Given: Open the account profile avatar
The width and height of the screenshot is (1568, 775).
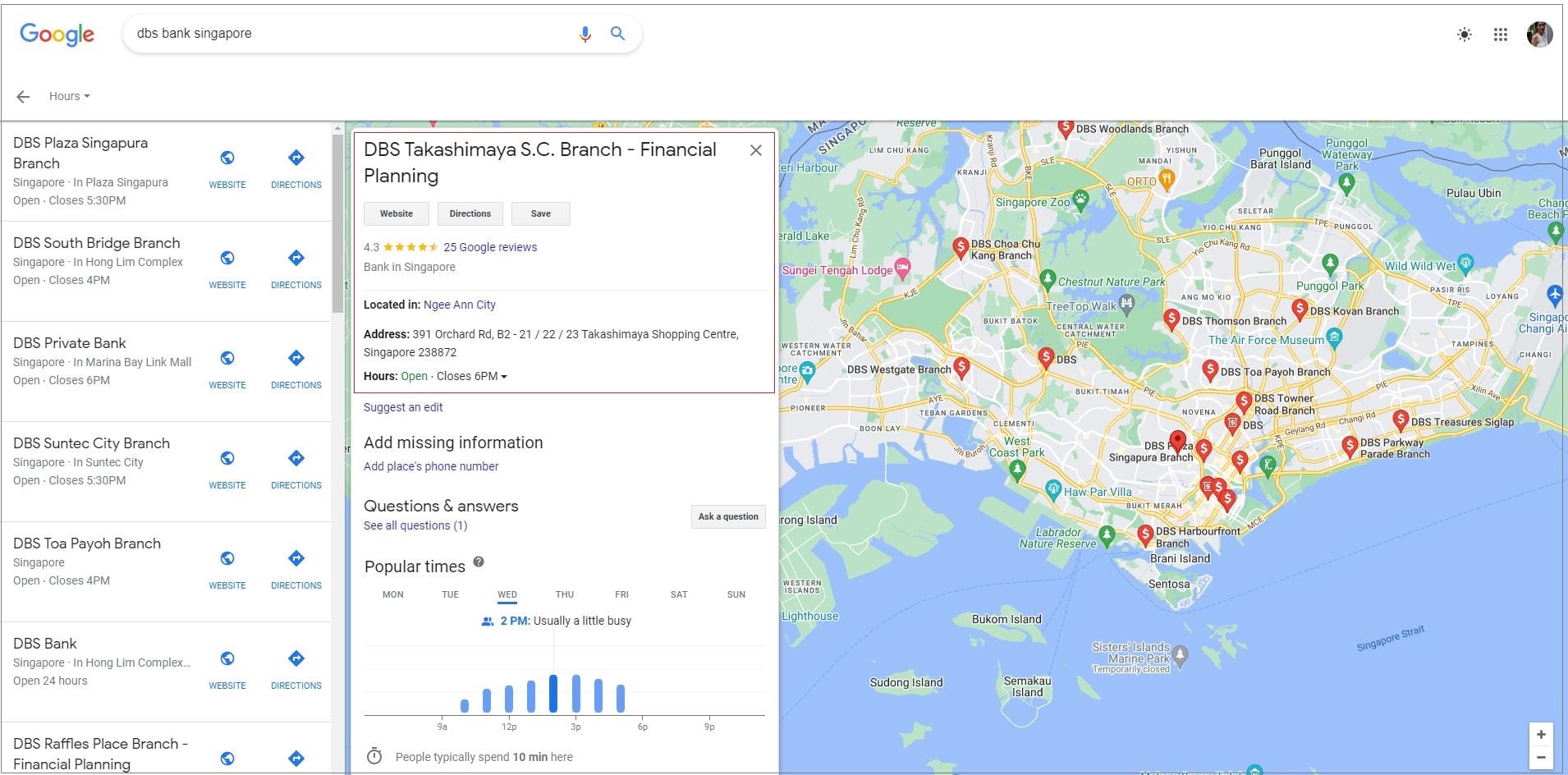Looking at the screenshot, I should point(1539,34).
